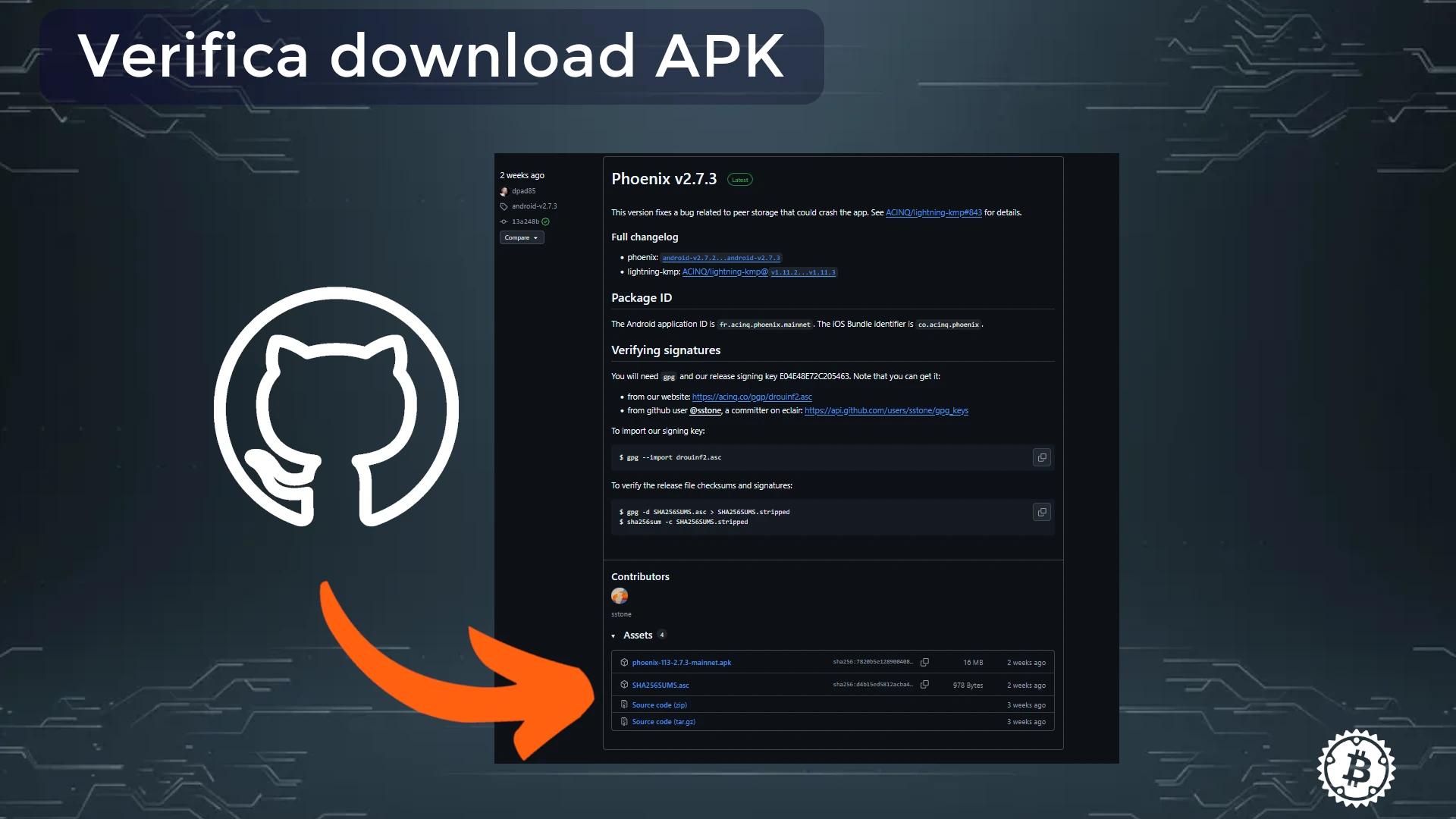Click the @sstone user mention

704,410
